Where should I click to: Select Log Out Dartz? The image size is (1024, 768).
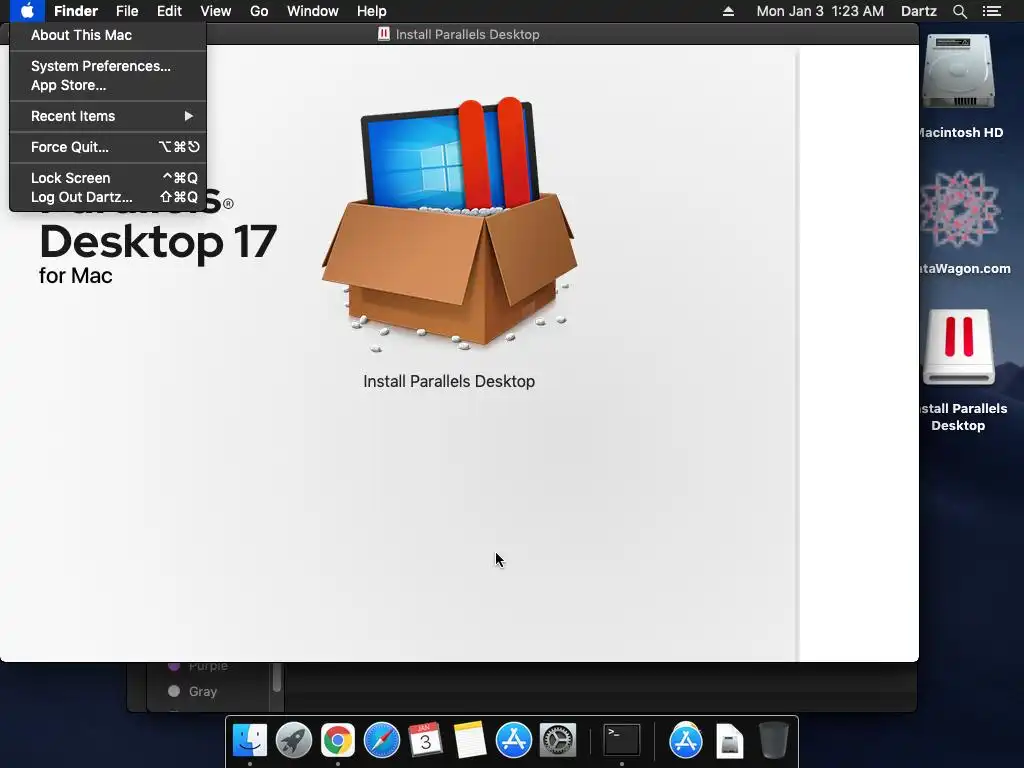coord(108,197)
